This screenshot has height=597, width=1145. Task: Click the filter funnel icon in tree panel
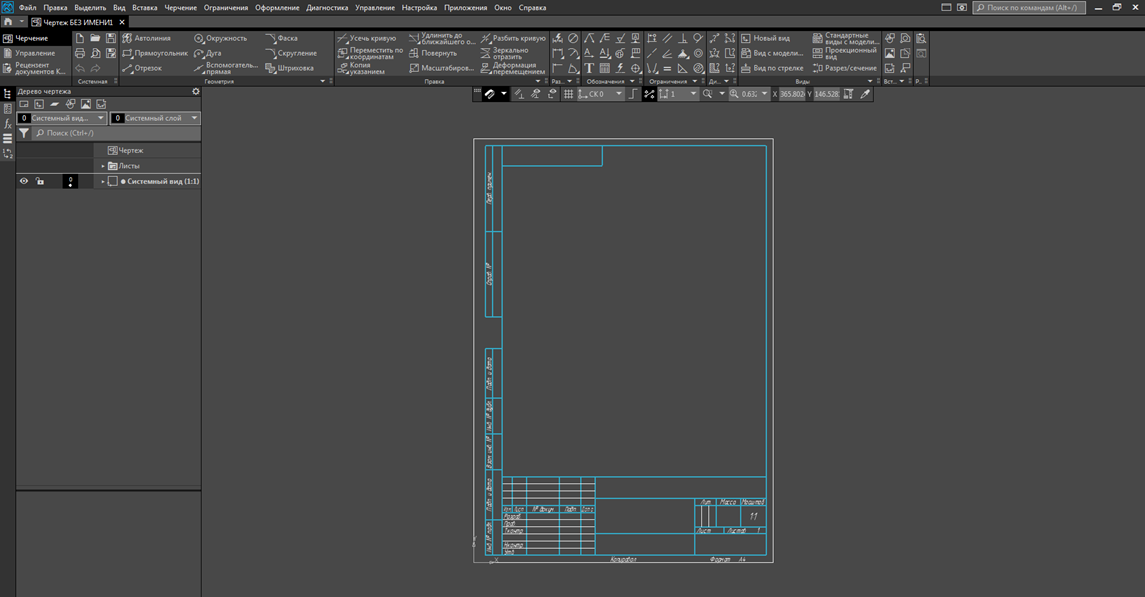tap(24, 133)
